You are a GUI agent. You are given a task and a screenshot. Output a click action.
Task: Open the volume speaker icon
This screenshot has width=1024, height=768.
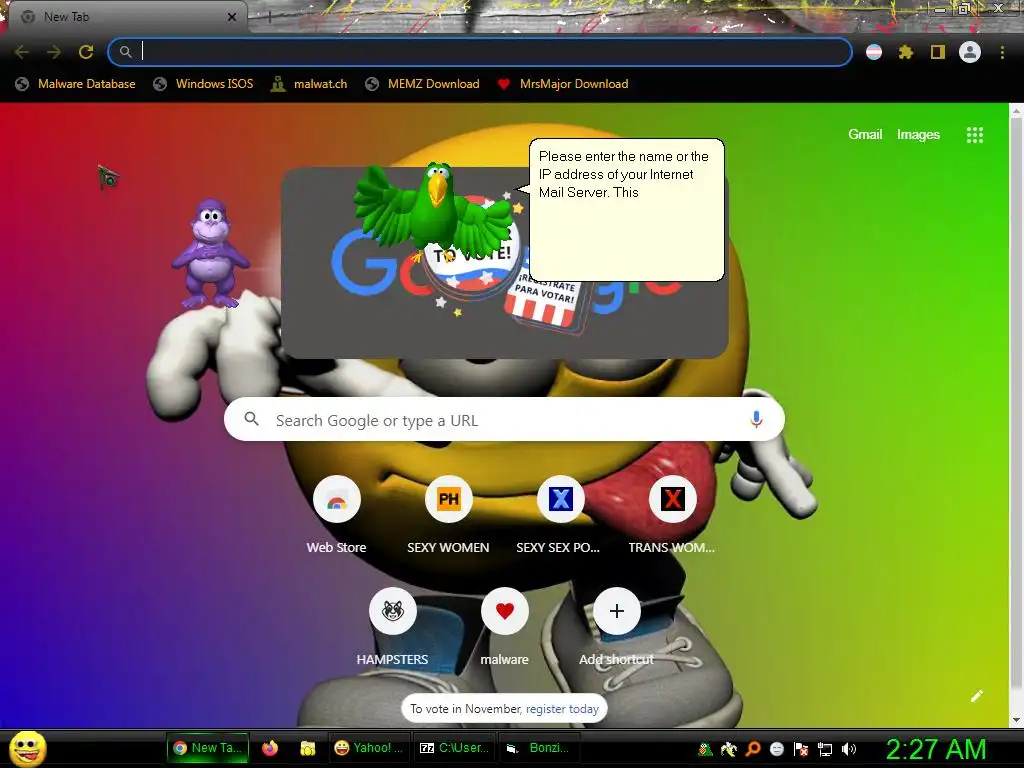click(x=849, y=749)
